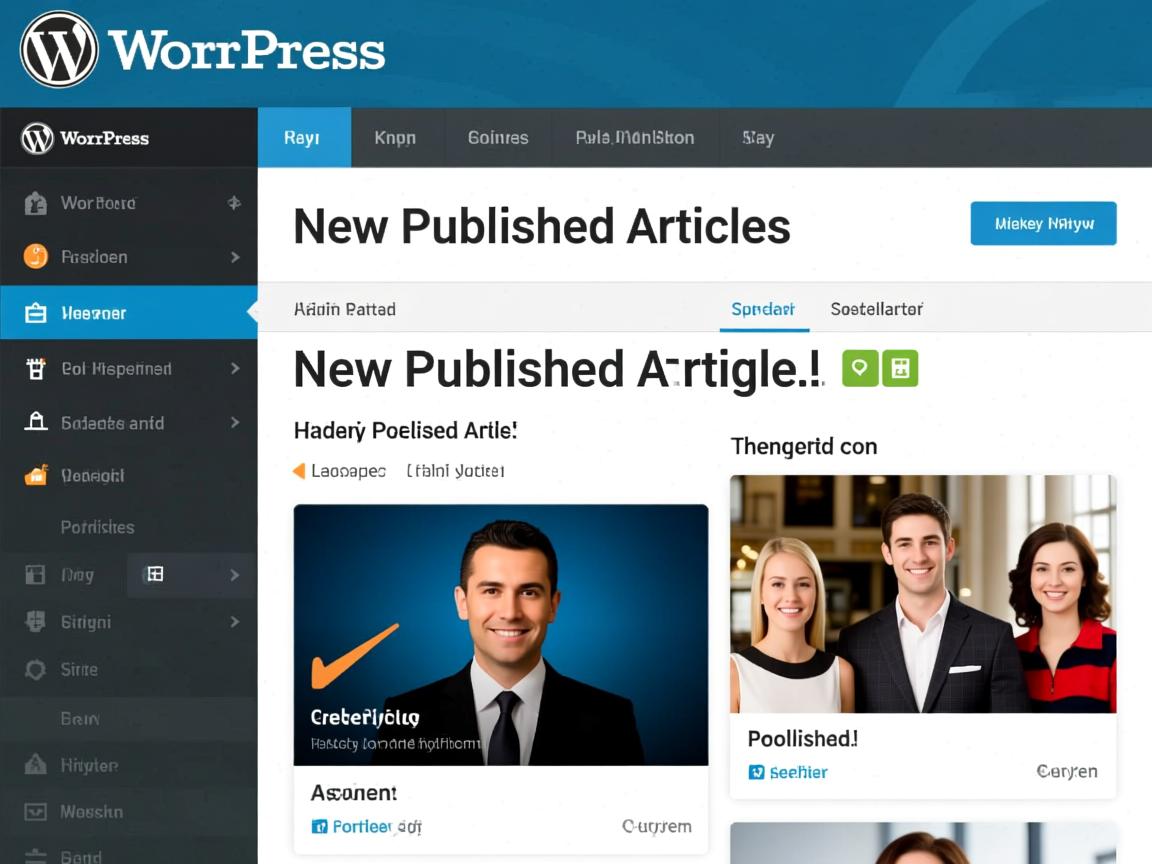This screenshot has height=864, width=1152.
Task: Click the orange circle icon beside Prasdoen
Action: click(x=36, y=257)
